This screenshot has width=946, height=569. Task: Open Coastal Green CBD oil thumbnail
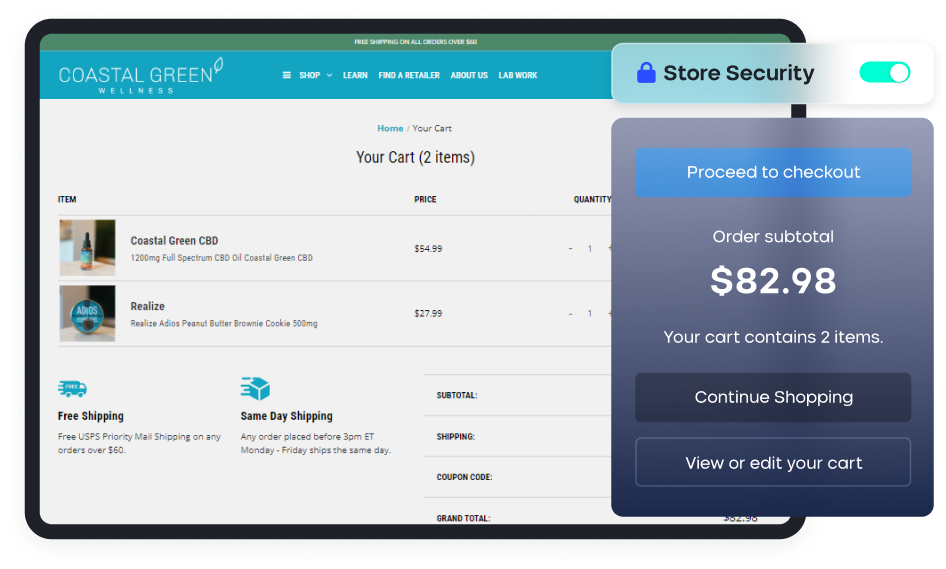(x=87, y=247)
